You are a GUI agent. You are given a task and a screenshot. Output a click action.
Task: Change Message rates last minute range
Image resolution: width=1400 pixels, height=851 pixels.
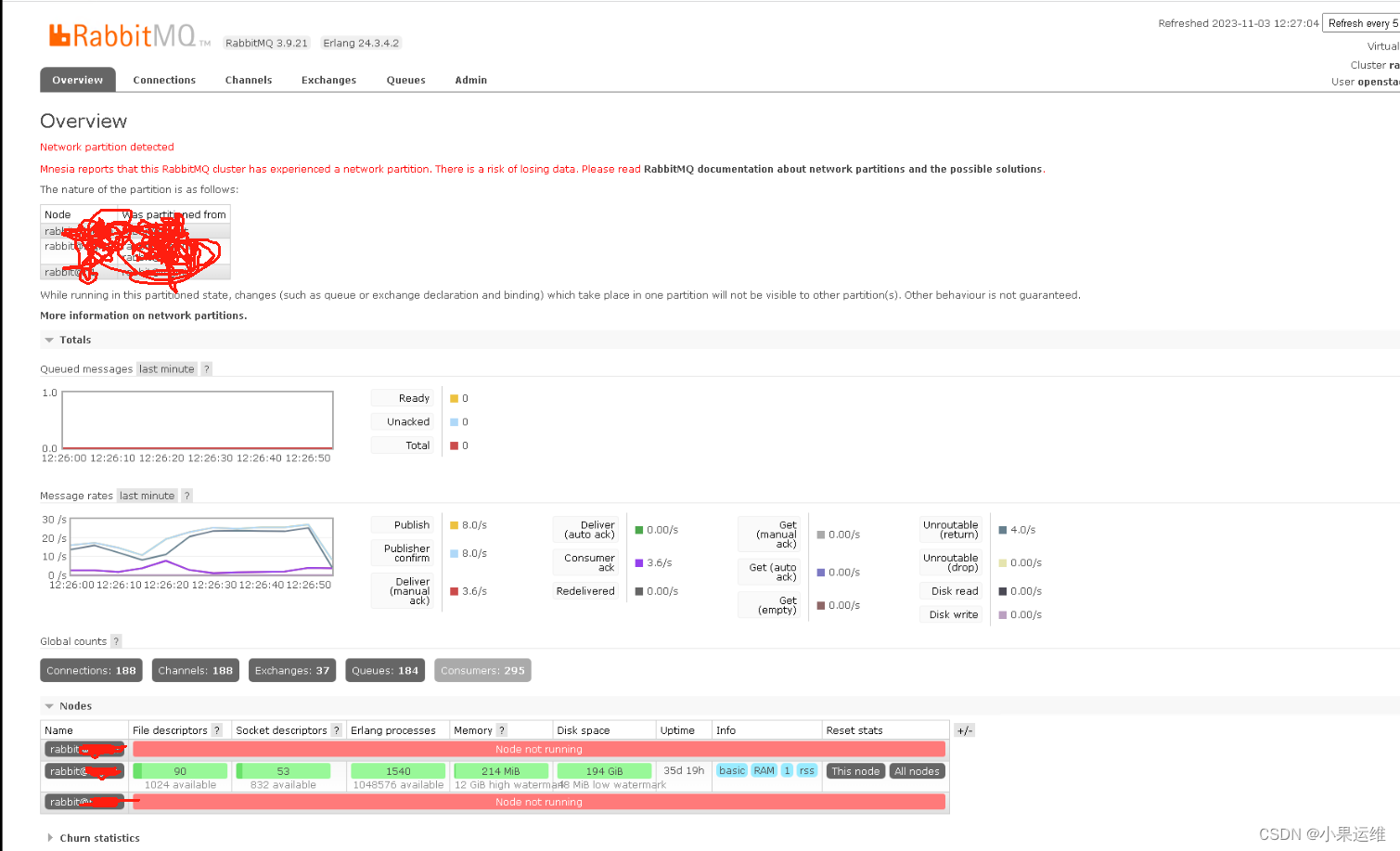pos(147,496)
